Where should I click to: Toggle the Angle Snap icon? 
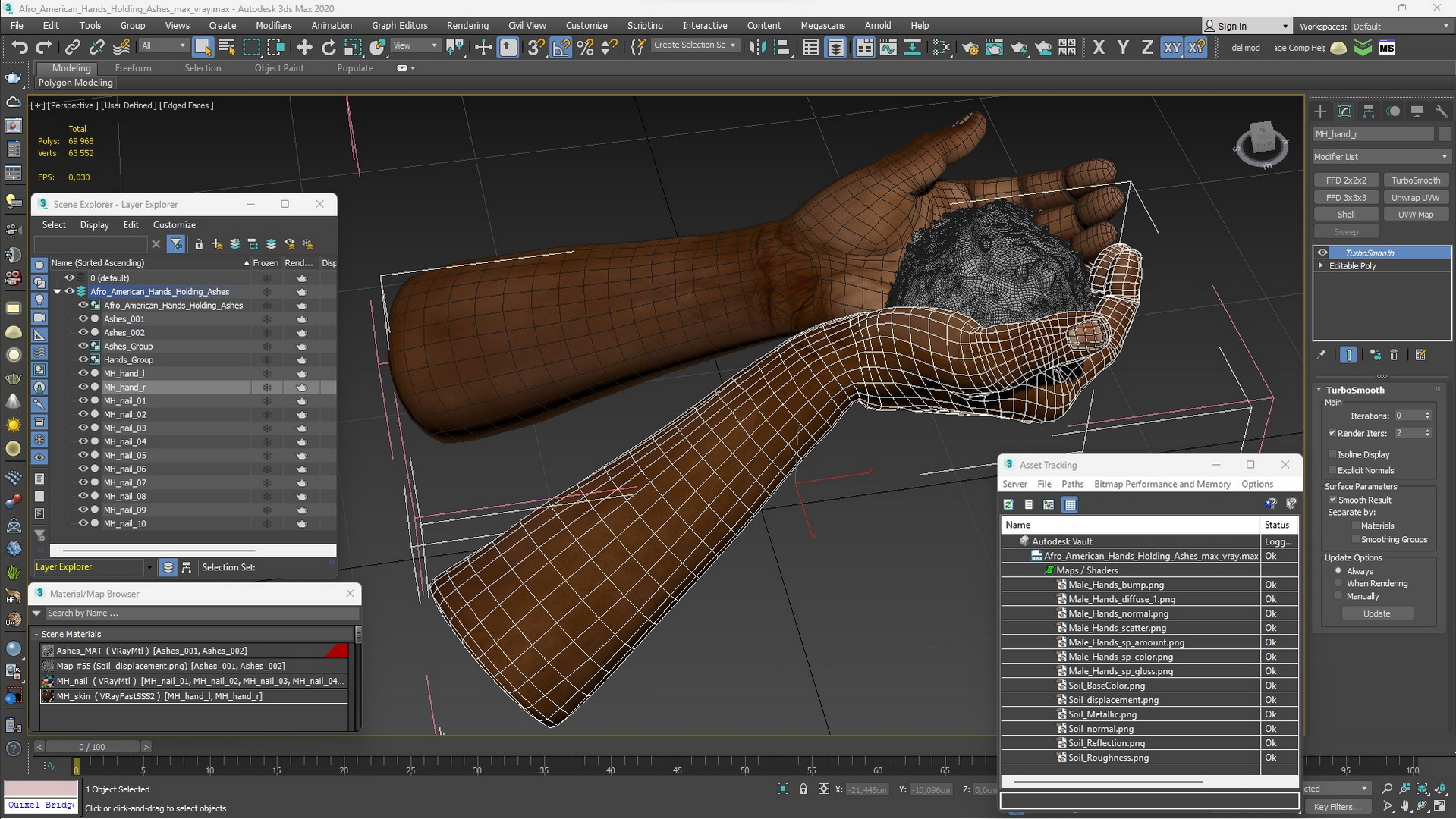[561, 47]
